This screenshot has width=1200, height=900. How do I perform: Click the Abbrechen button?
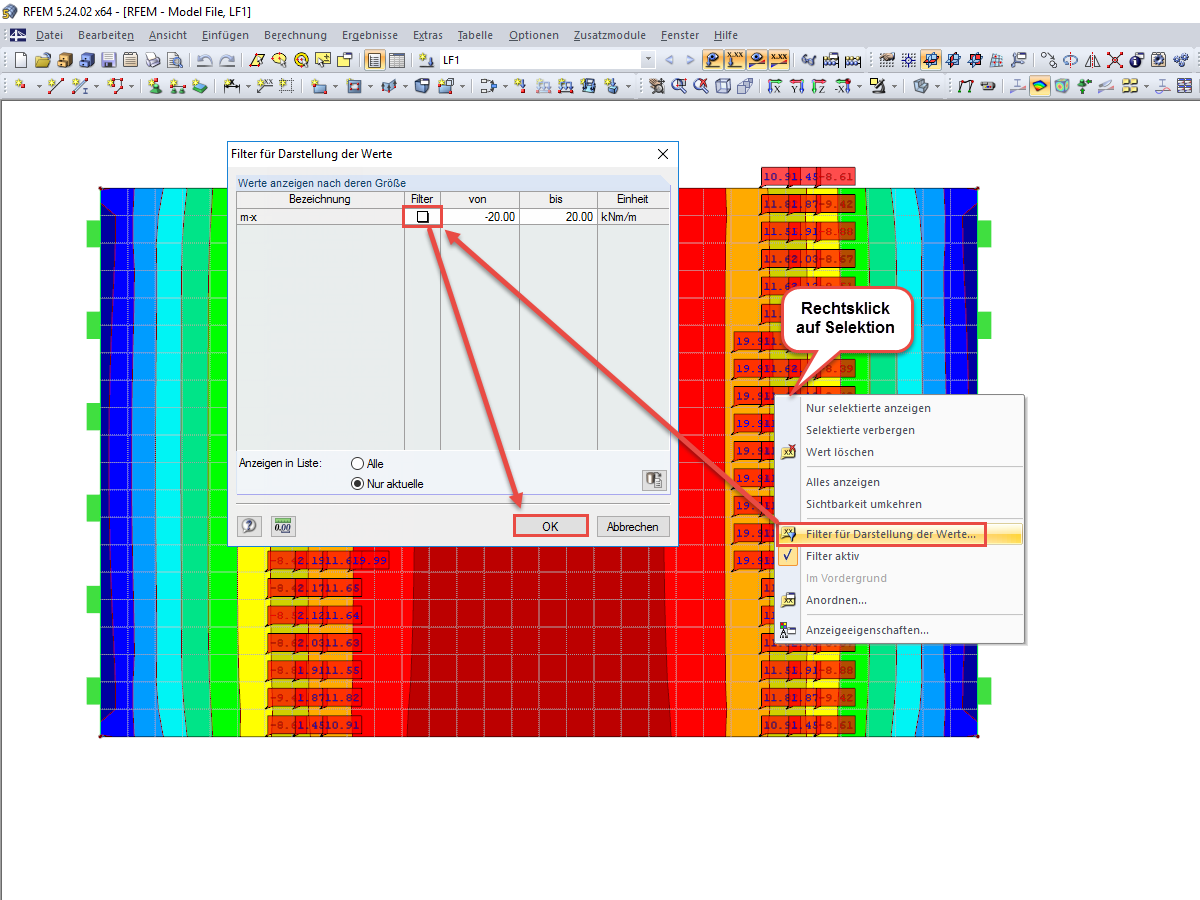click(633, 526)
